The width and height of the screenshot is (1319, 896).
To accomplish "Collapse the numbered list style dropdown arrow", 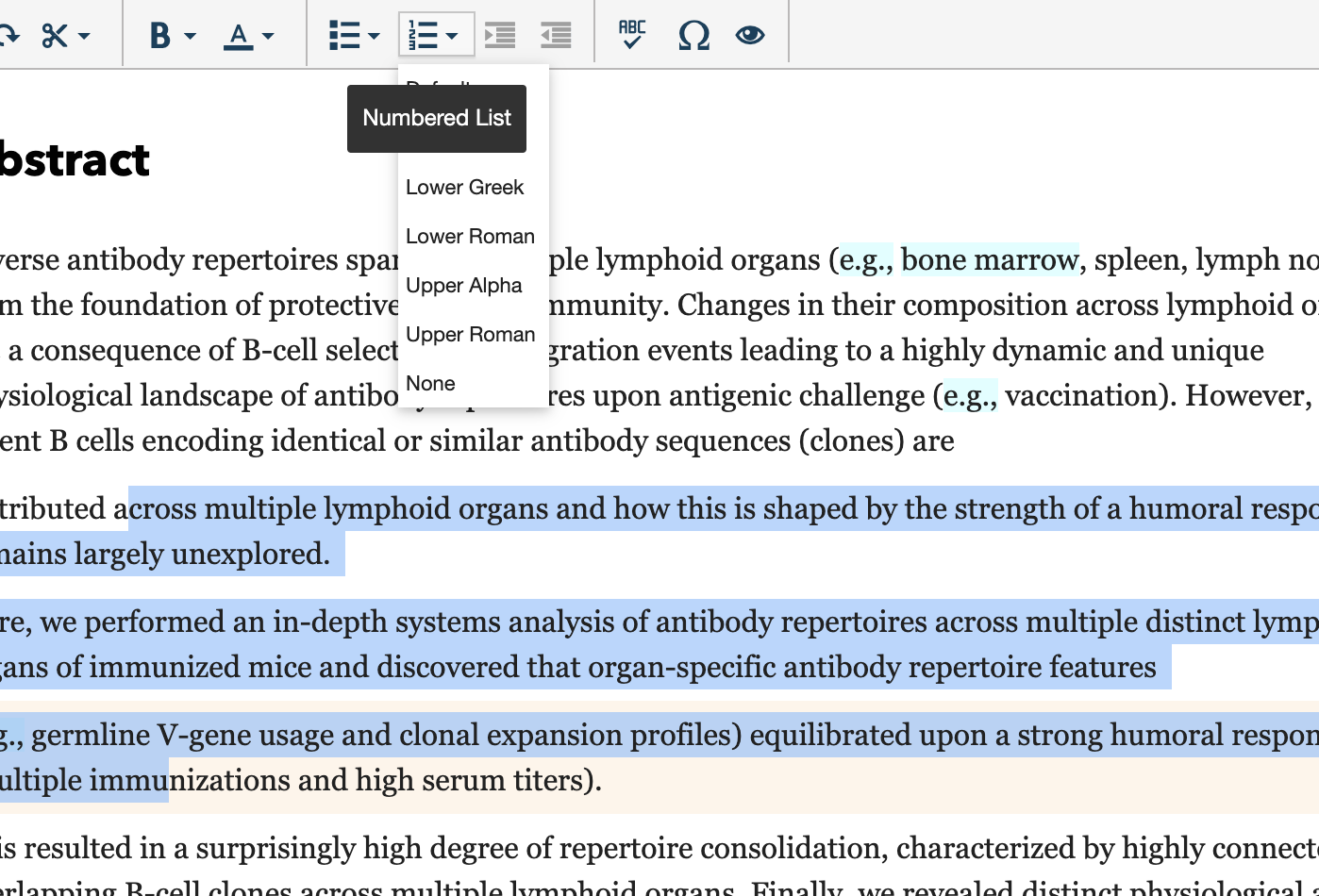I will [452, 37].
